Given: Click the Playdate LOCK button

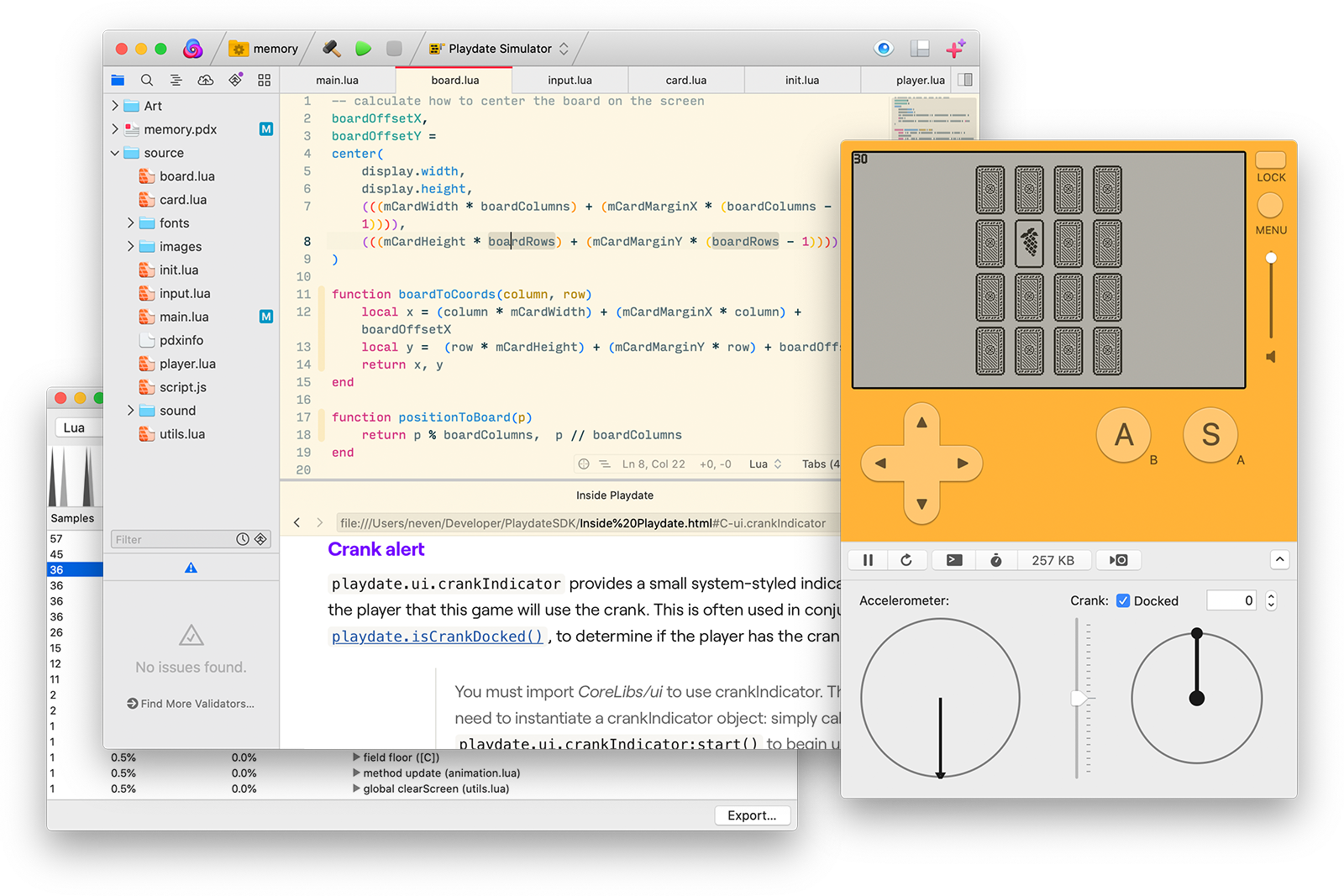Looking at the screenshot, I should [x=1271, y=160].
